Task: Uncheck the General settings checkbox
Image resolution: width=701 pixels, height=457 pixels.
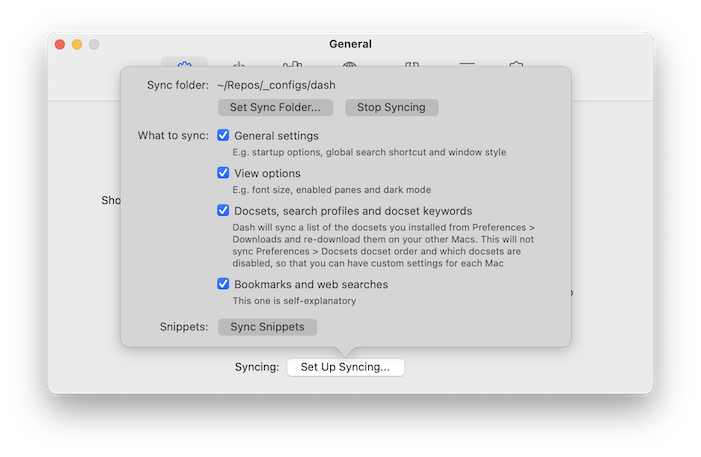Action: [223, 135]
